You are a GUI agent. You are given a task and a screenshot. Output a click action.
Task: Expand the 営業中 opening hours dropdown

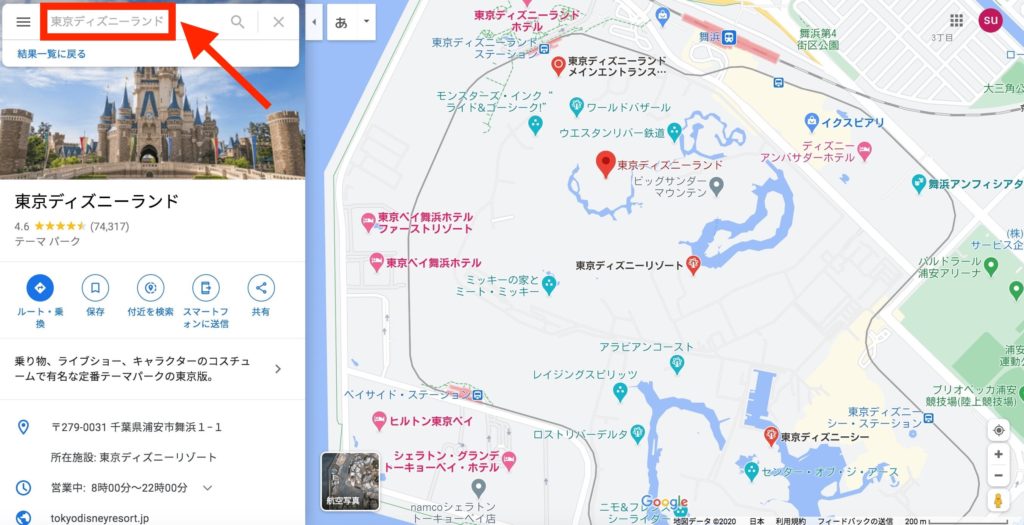tap(208, 488)
